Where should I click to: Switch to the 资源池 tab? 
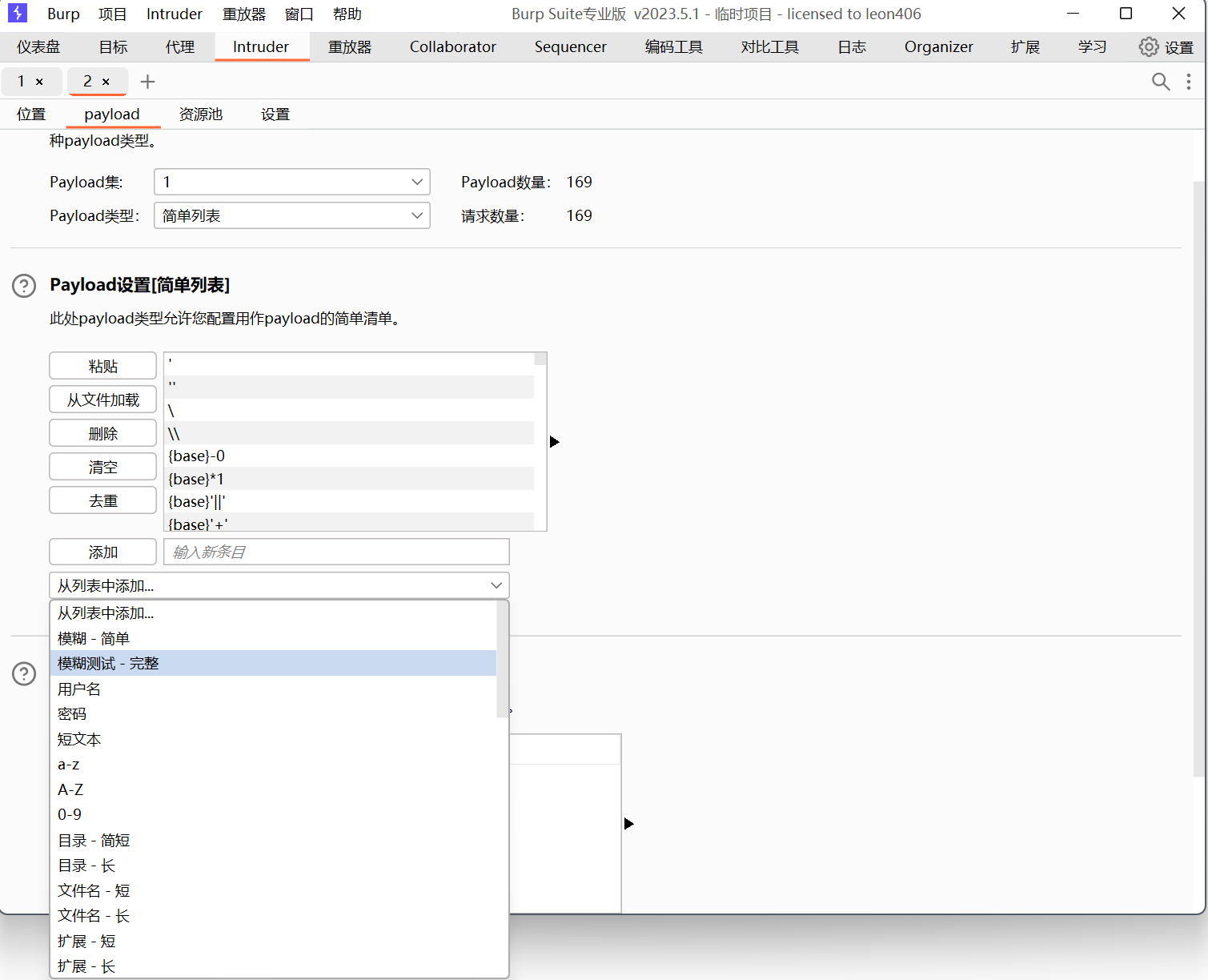(200, 114)
